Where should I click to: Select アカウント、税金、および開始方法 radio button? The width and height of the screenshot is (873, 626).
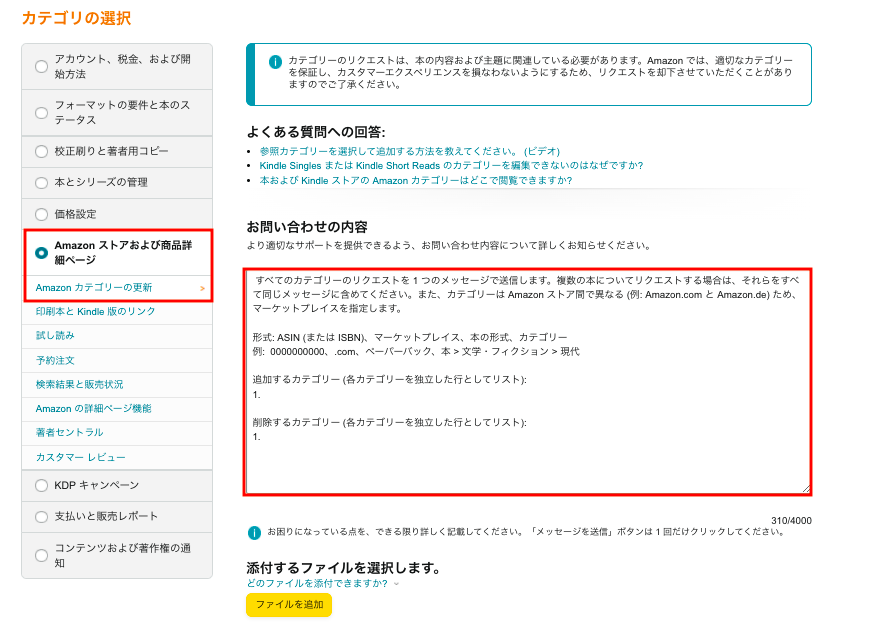[41, 66]
